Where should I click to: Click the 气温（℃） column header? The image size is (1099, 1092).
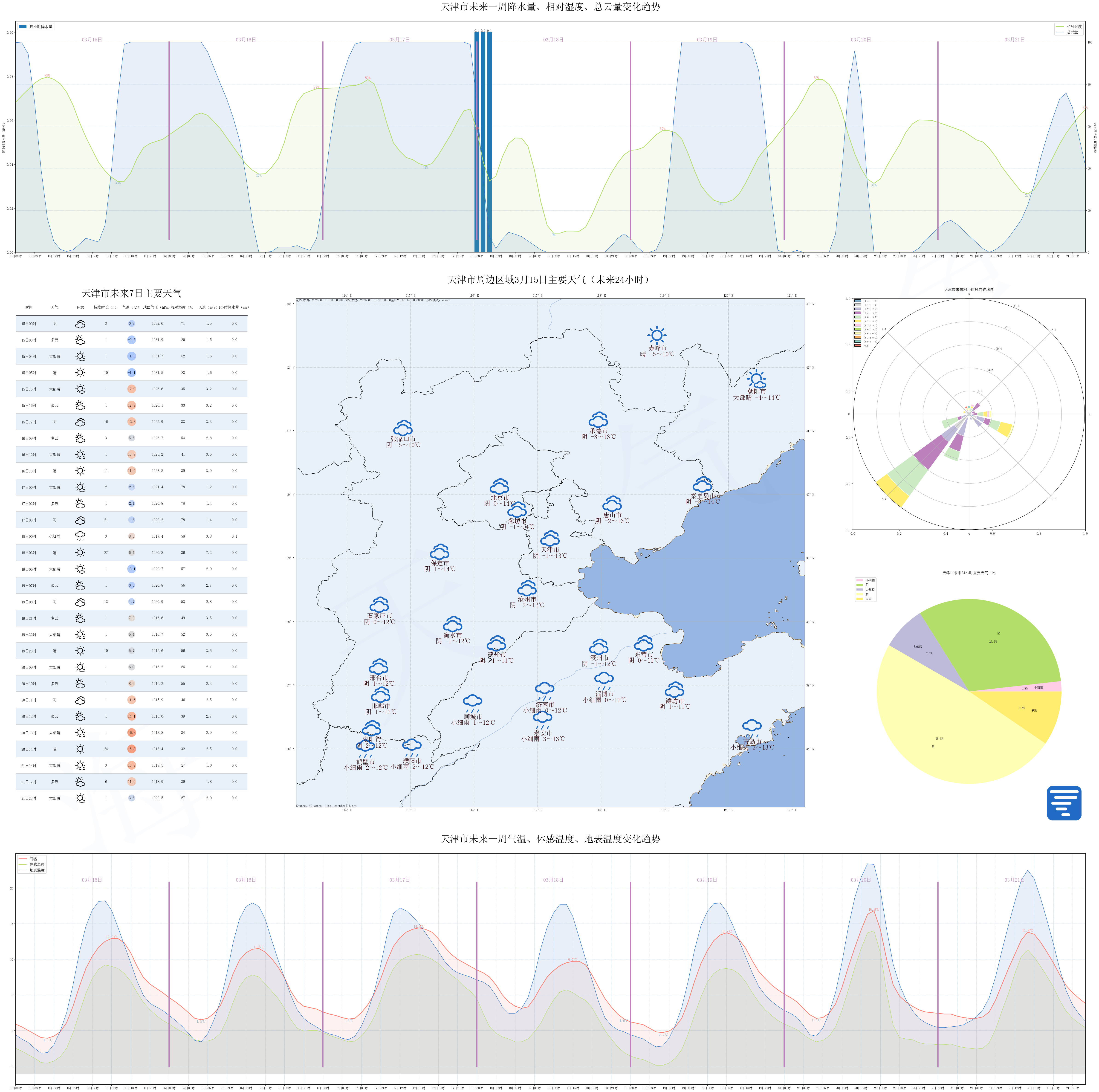tap(131, 307)
